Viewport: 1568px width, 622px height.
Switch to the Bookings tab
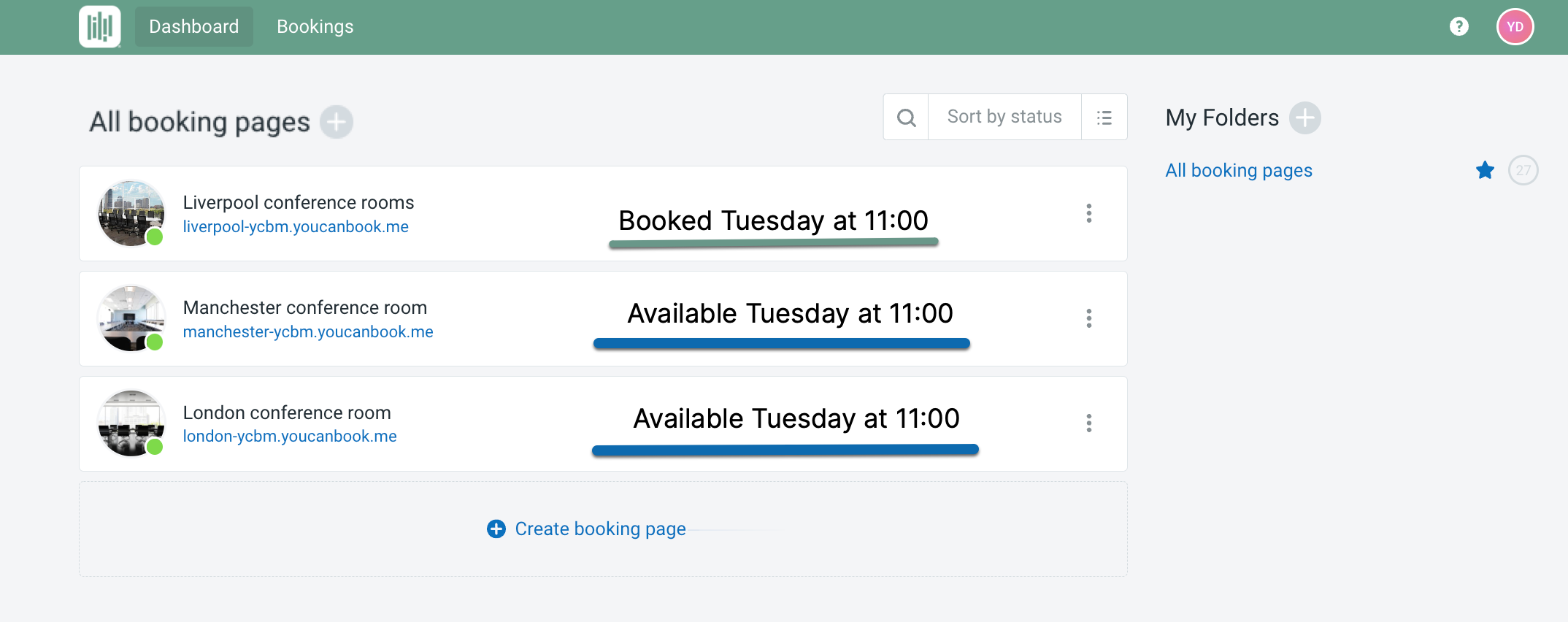315,26
